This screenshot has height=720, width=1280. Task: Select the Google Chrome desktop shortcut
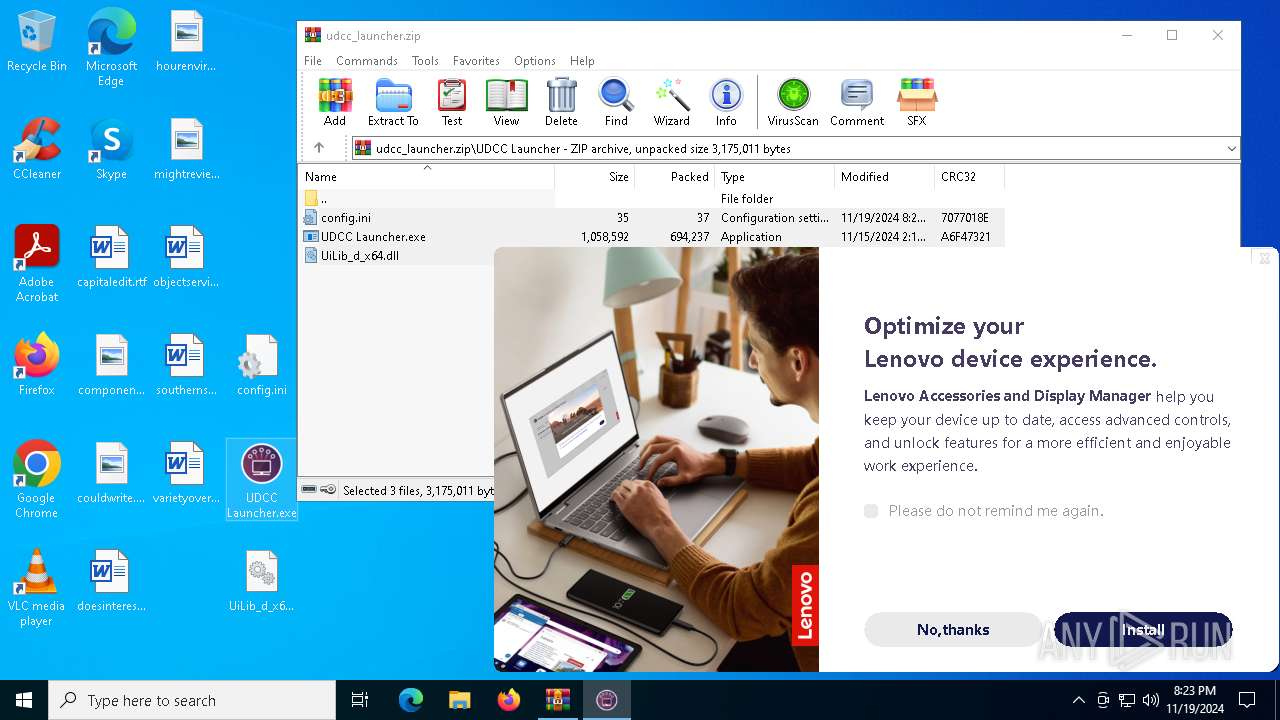point(36,480)
